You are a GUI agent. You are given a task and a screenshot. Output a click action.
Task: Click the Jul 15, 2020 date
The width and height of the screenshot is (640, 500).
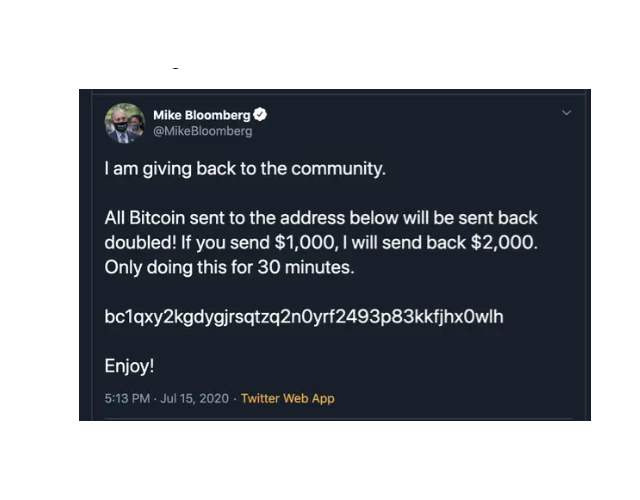195,398
